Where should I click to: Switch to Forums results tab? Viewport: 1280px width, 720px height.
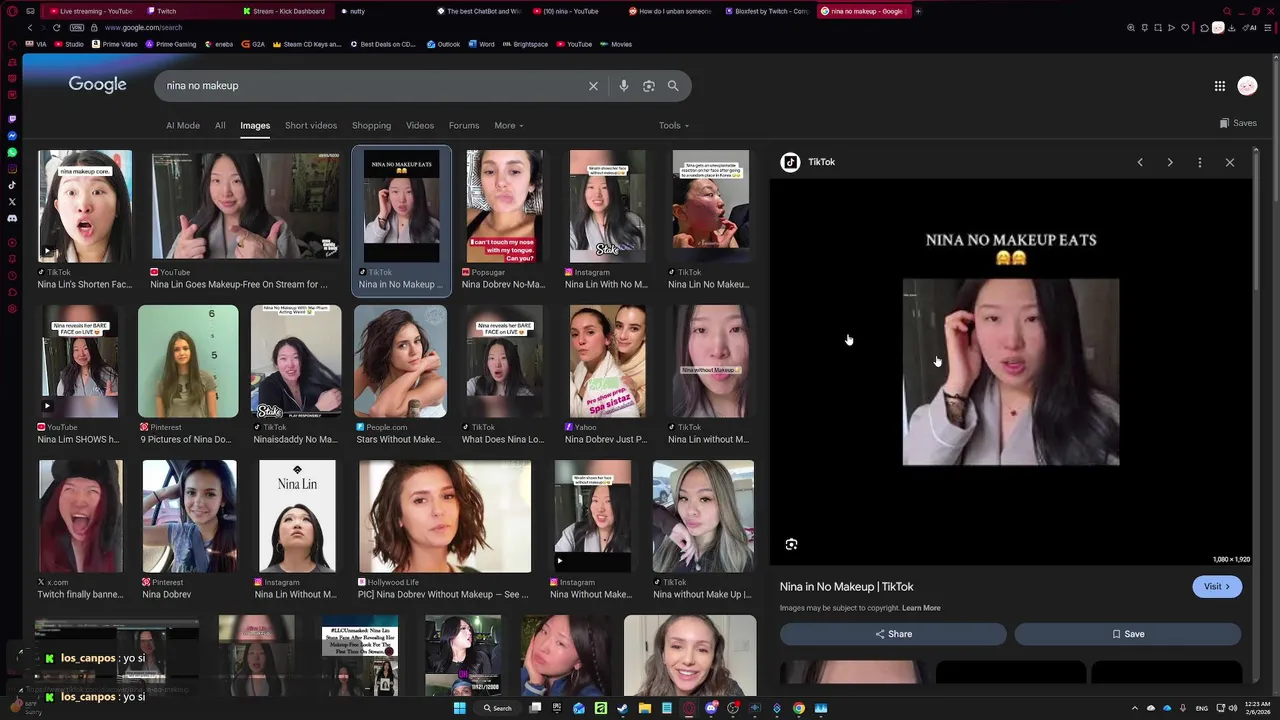[464, 126]
